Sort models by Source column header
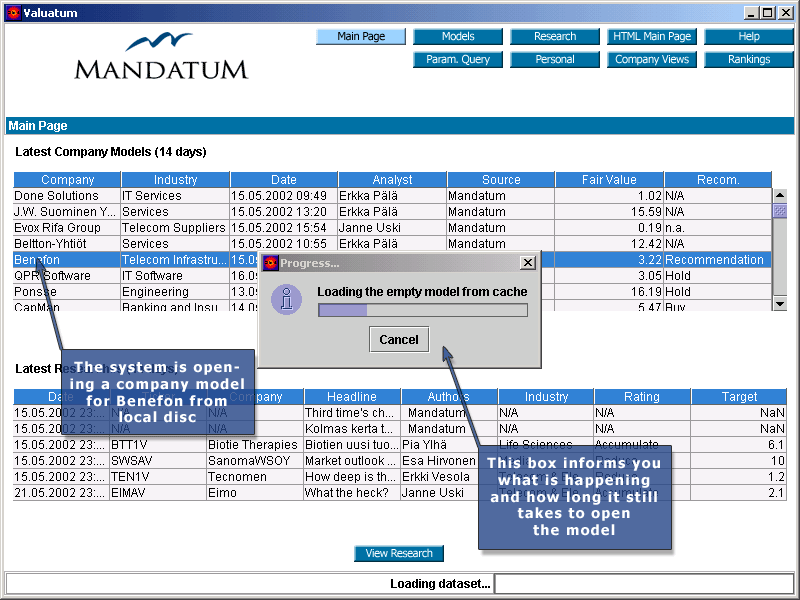This screenshot has width=800, height=600. pos(501,180)
